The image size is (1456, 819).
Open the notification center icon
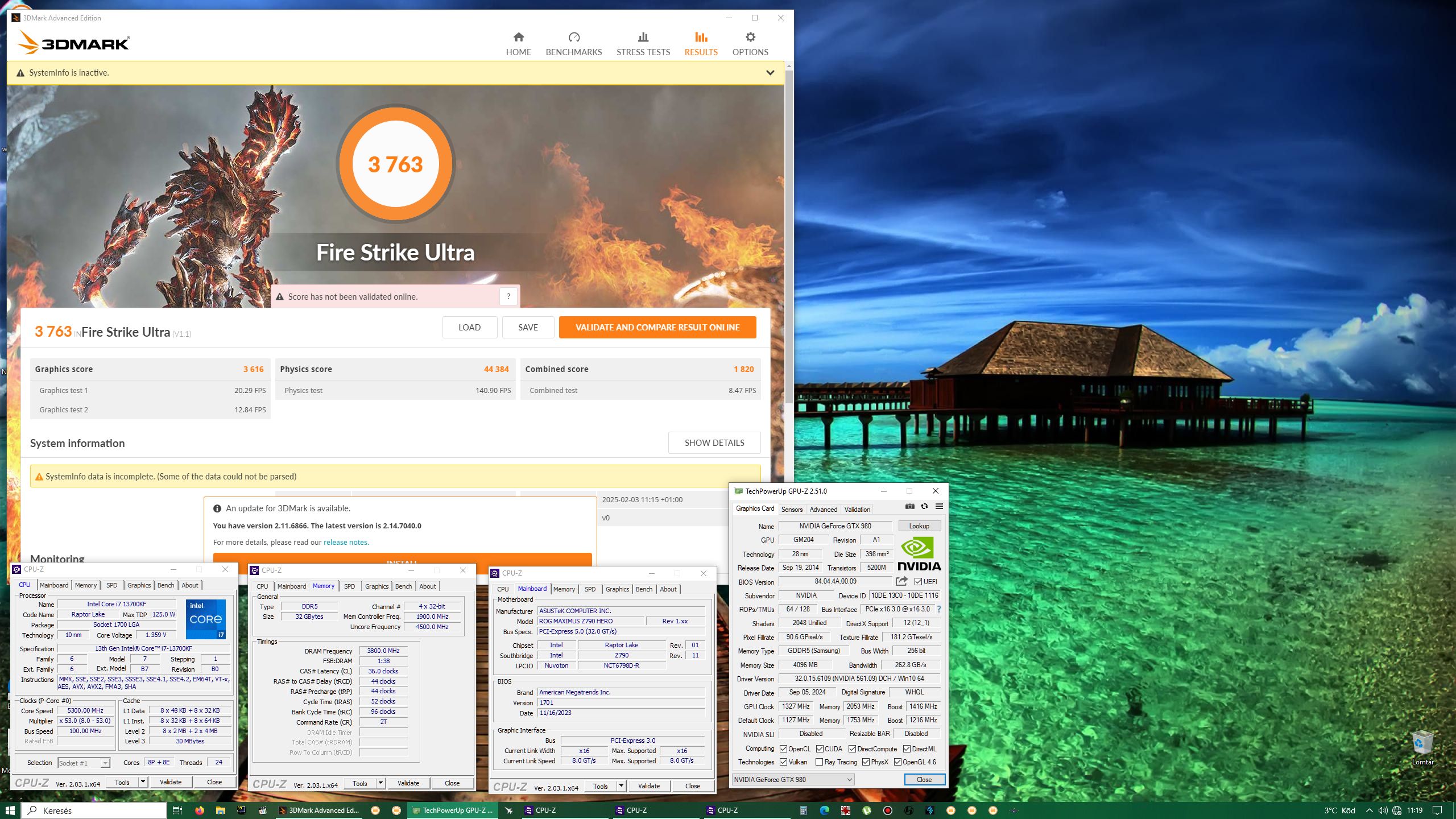coord(1437,810)
